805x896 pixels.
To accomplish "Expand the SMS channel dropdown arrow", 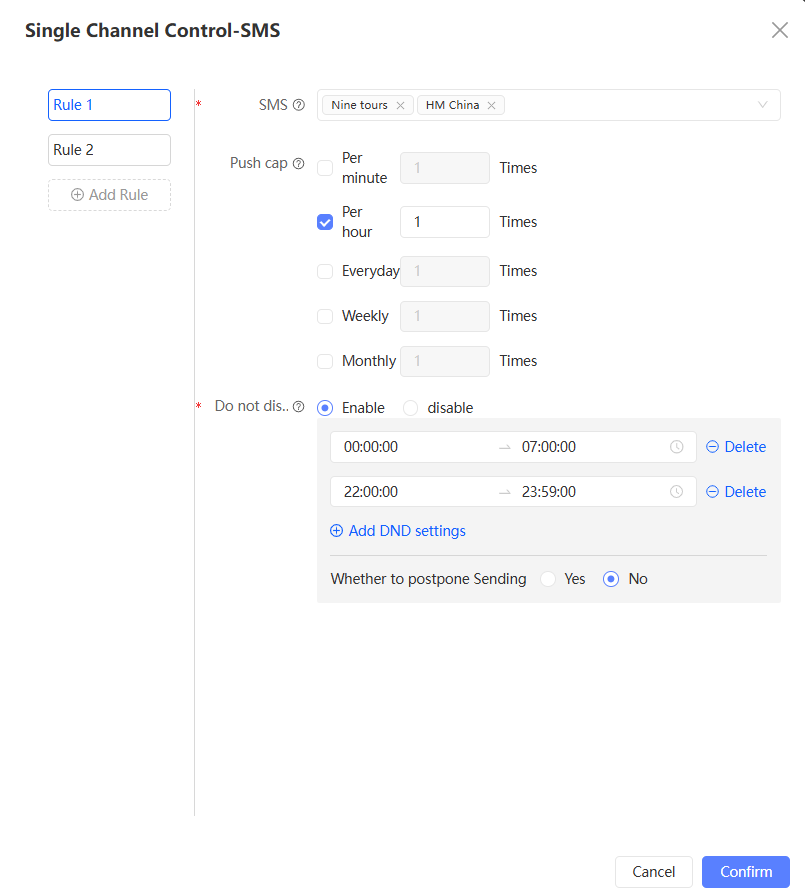I will 763,105.
